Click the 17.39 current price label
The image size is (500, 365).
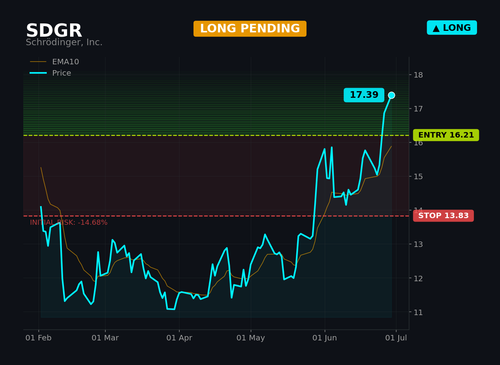click(x=364, y=95)
